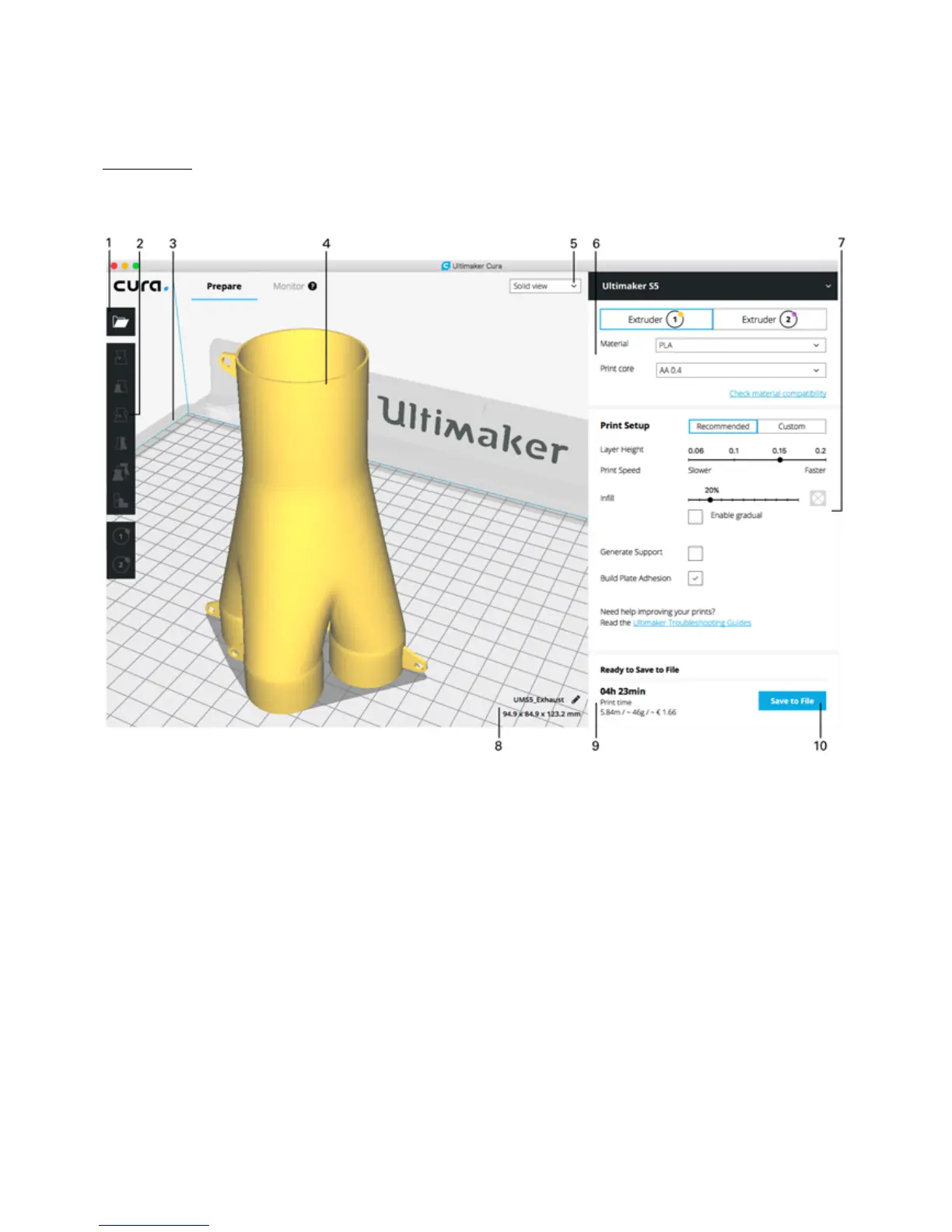
Task: Switch to the Prepare tab
Action: 224,286
